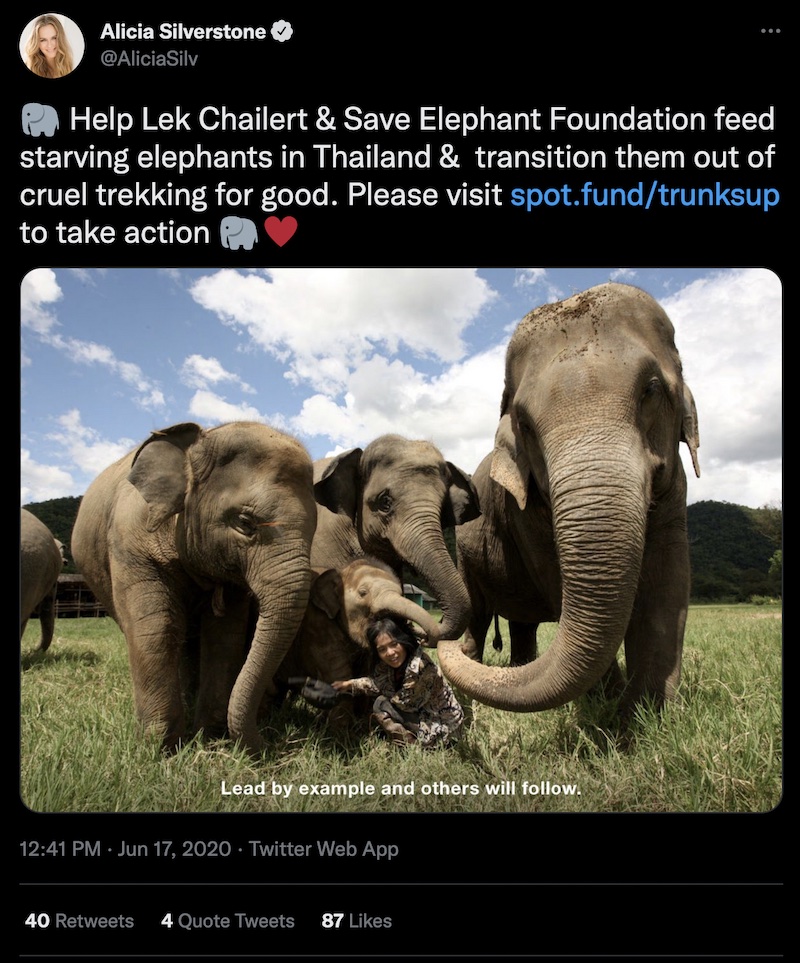The width and height of the screenshot is (800, 963).
Task: Click the baby elephant in the photo
Action: click(x=353, y=614)
